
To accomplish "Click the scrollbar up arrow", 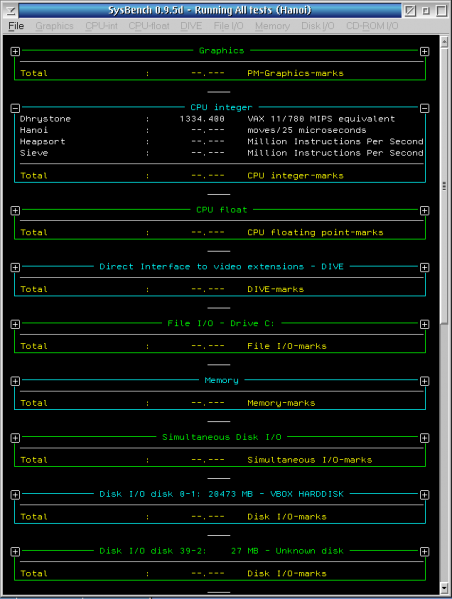I will pyautogui.click(x=444, y=42).
